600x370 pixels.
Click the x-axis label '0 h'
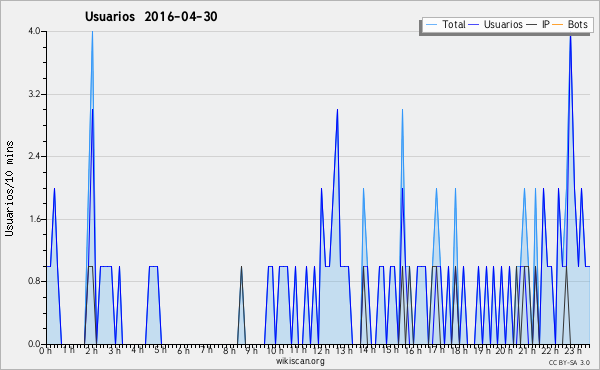pos(45,350)
